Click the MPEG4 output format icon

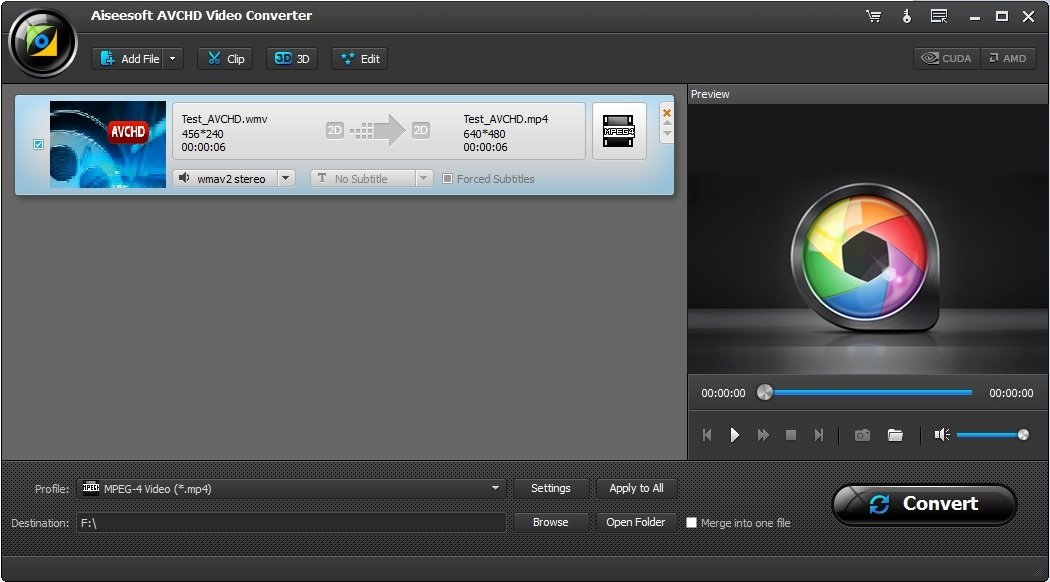(619, 131)
